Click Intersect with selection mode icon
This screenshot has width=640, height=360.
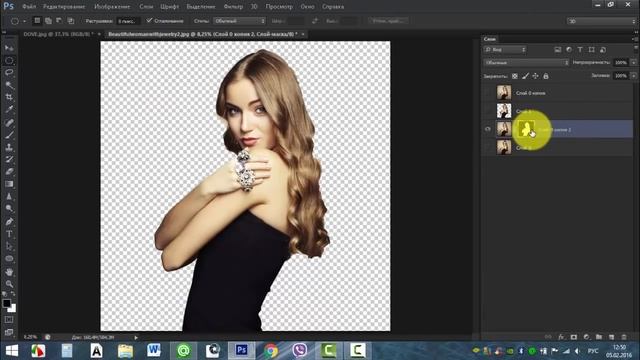71,20
